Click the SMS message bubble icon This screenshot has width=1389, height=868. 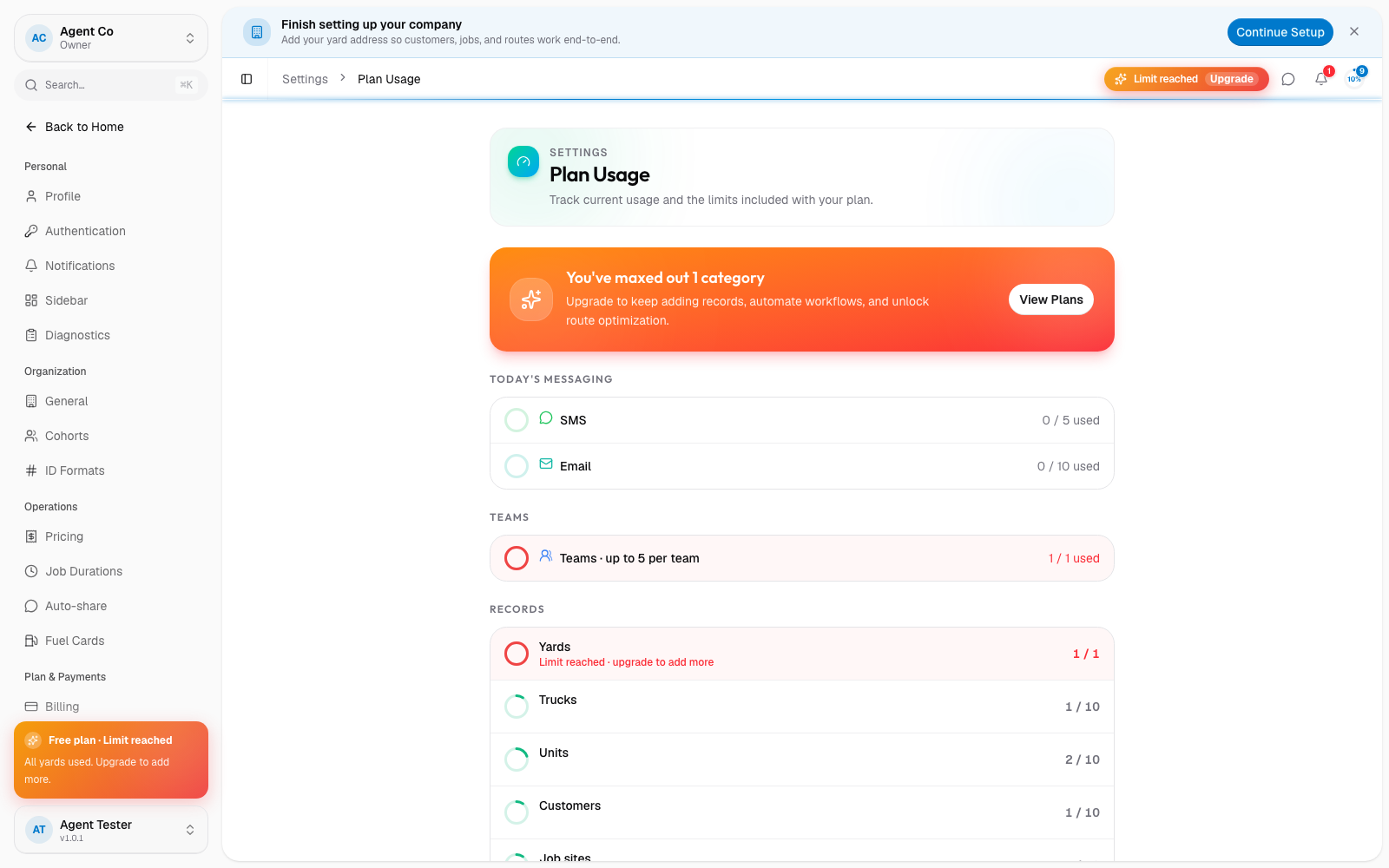[x=546, y=418]
